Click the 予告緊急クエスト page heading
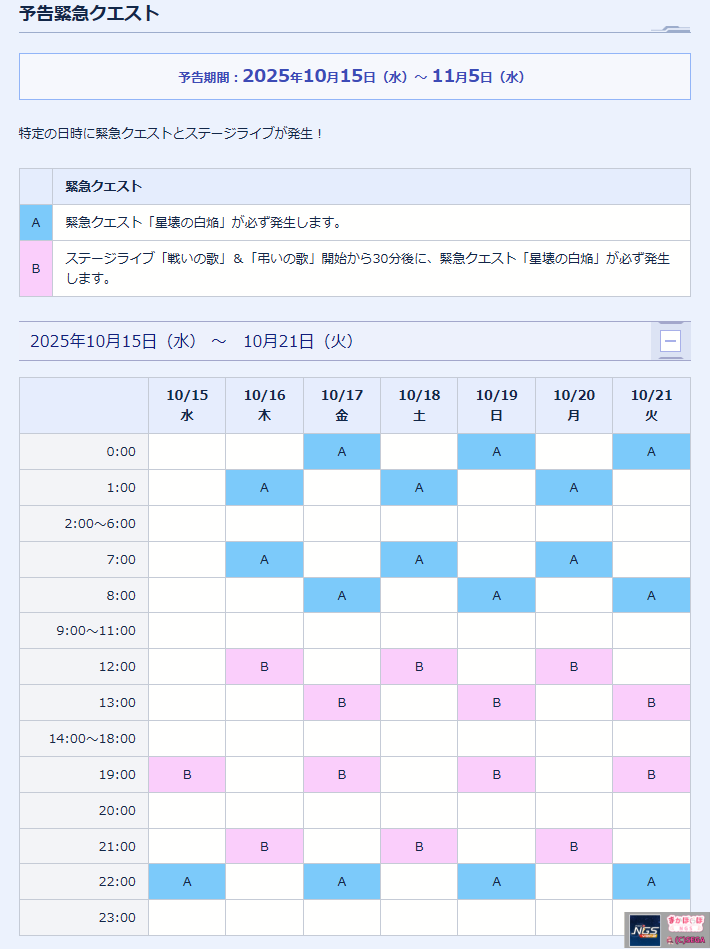The height and width of the screenshot is (949, 710). point(89,14)
